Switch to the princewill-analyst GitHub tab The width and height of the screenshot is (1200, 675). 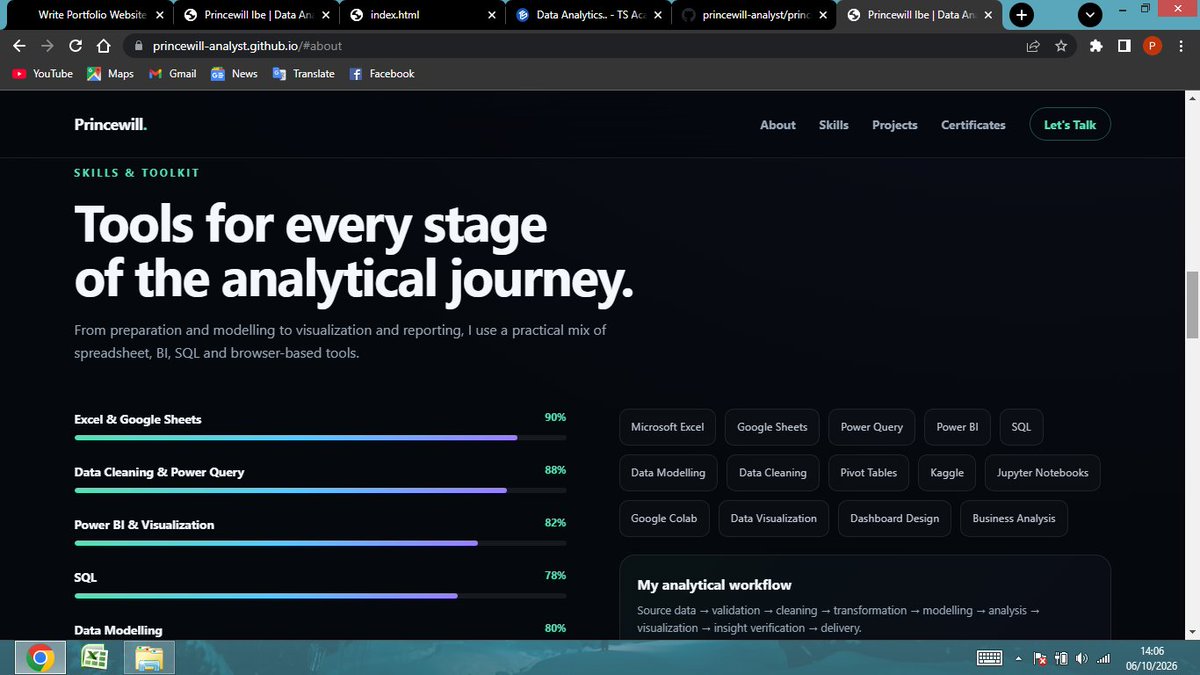tap(754, 15)
